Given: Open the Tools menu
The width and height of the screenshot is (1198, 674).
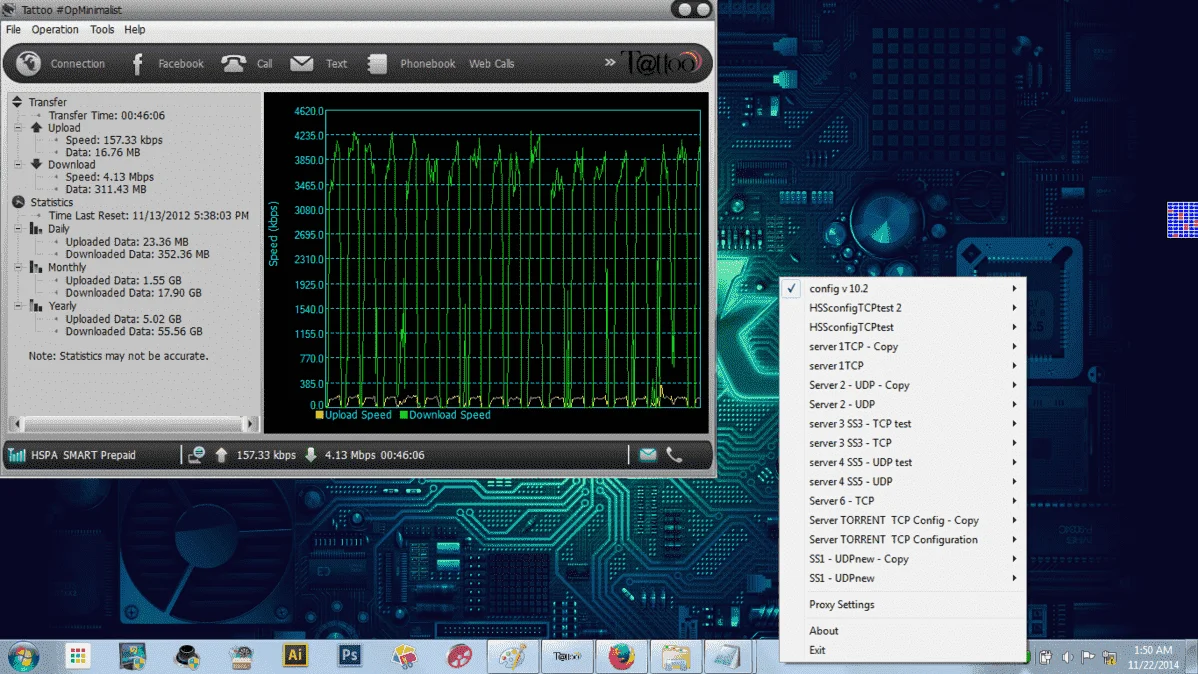Looking at the screenshot, I should click(x=102, y=30).
